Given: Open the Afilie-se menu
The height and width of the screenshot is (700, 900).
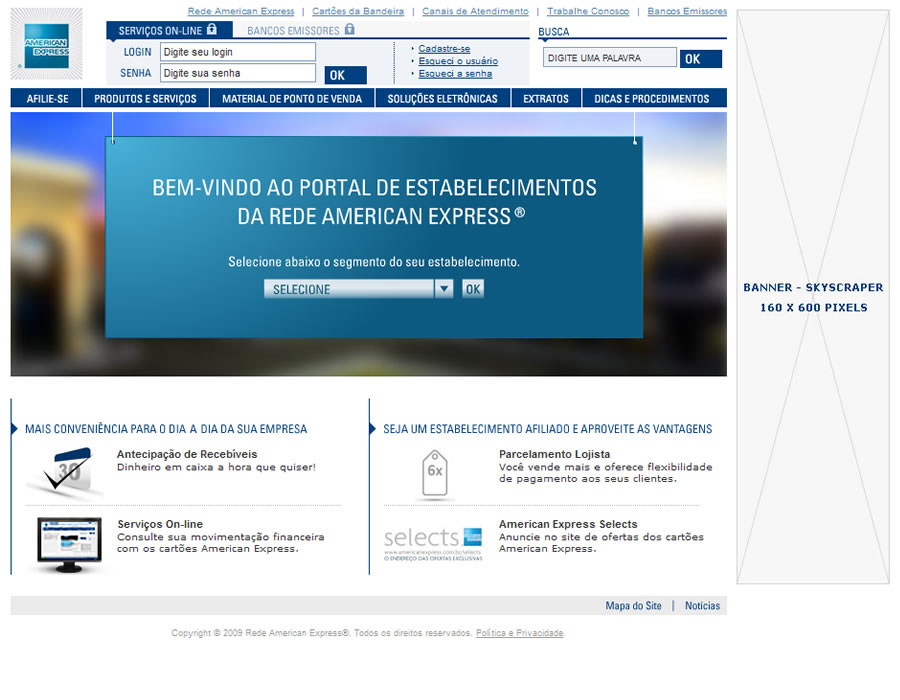Looking at the screenshot, I should [47, 99].
